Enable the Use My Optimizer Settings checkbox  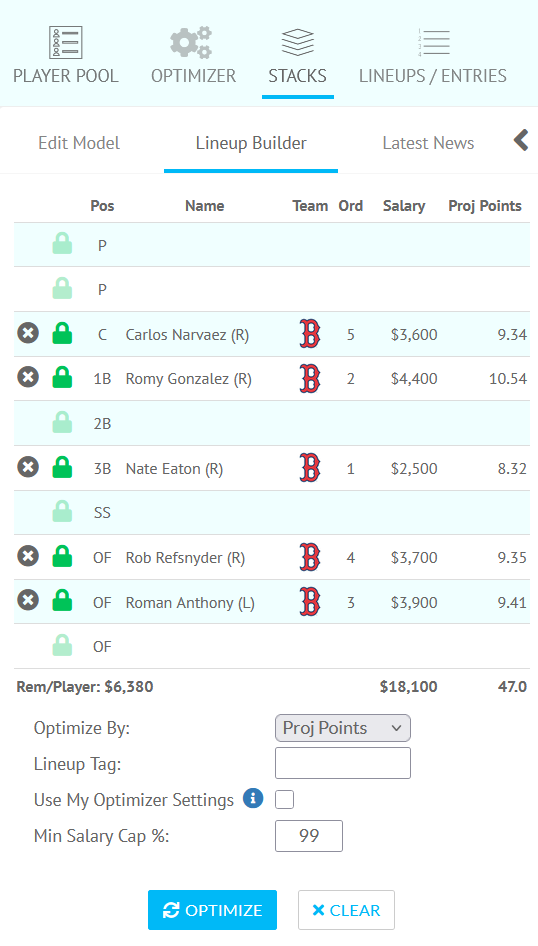[x=285, y=799]
